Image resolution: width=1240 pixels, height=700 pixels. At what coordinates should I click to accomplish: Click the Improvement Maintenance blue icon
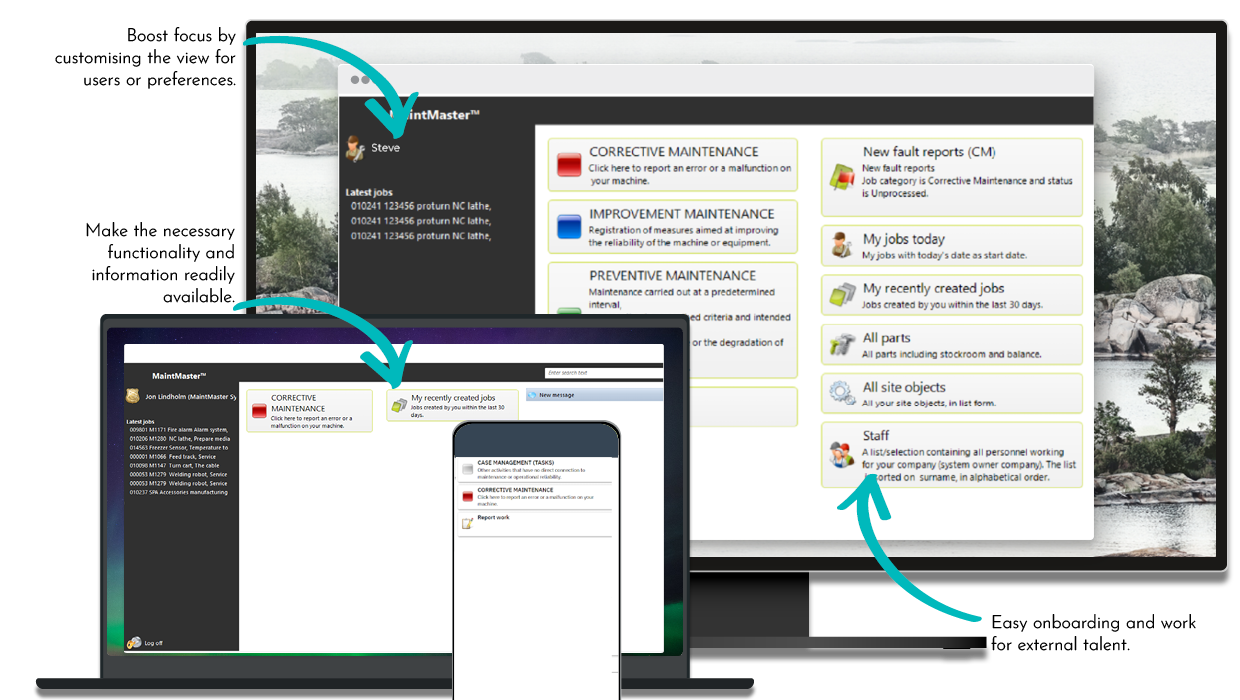click(x=567, y=227)
